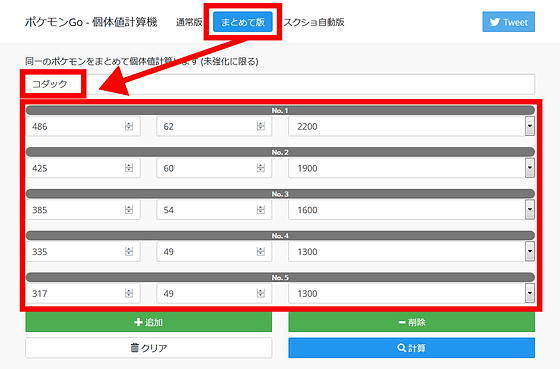Click the ポケモンGo - 個体値計算機 title link
Image resolution: width=560 pixels, height=369 pixels.
91,22
